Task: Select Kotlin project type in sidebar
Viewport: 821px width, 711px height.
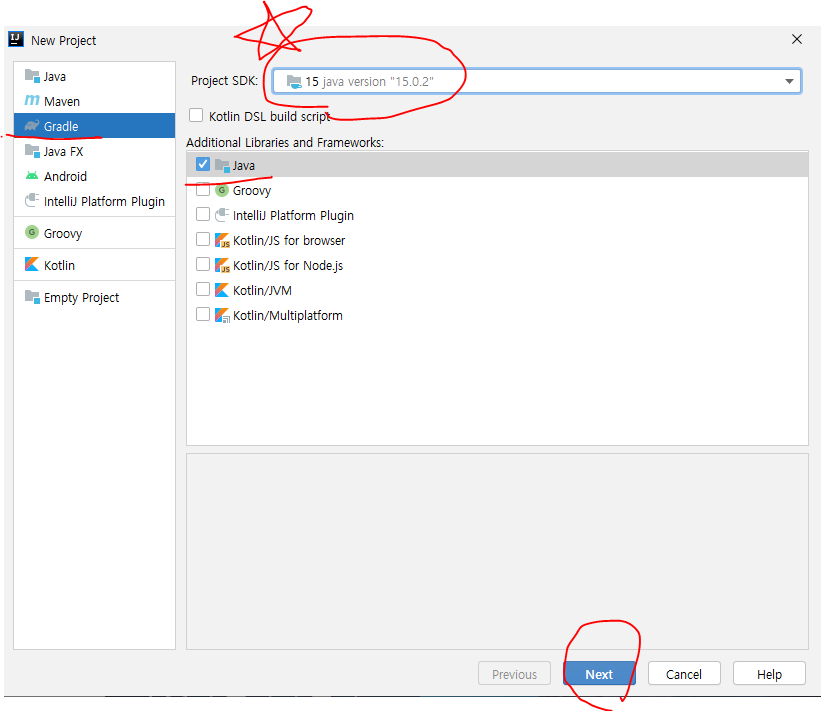Action: (94, 265)
